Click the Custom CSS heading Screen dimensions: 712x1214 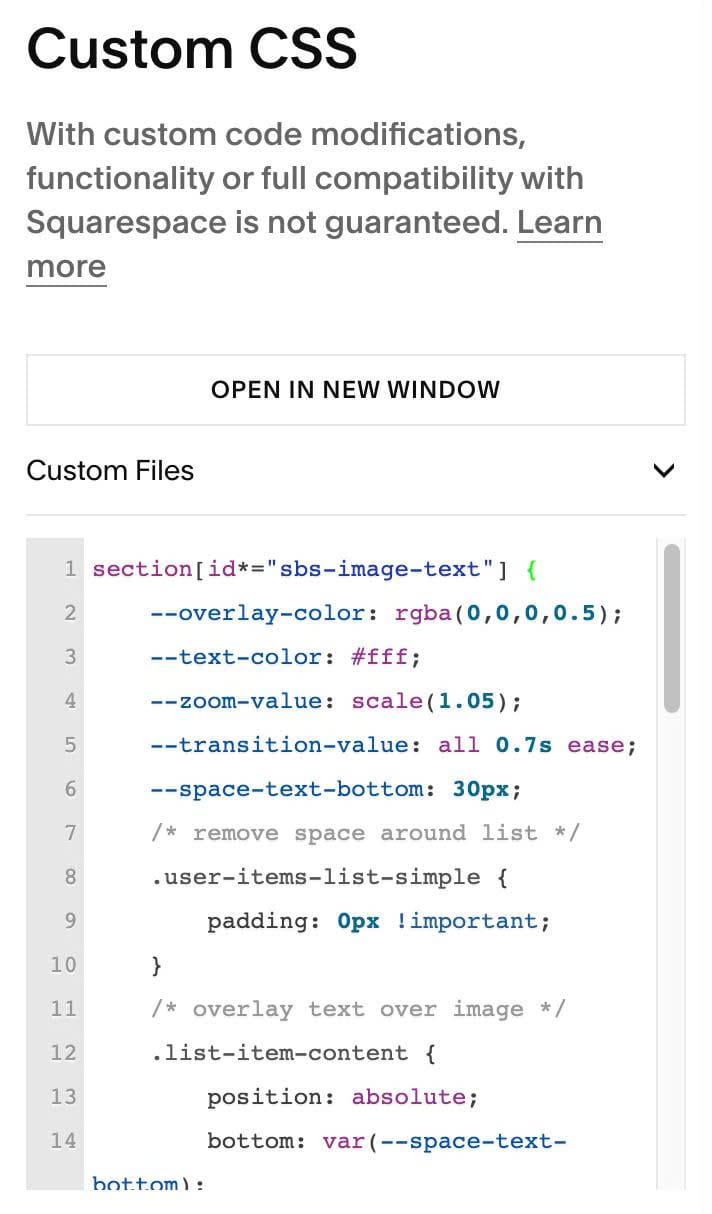point(192,48)
